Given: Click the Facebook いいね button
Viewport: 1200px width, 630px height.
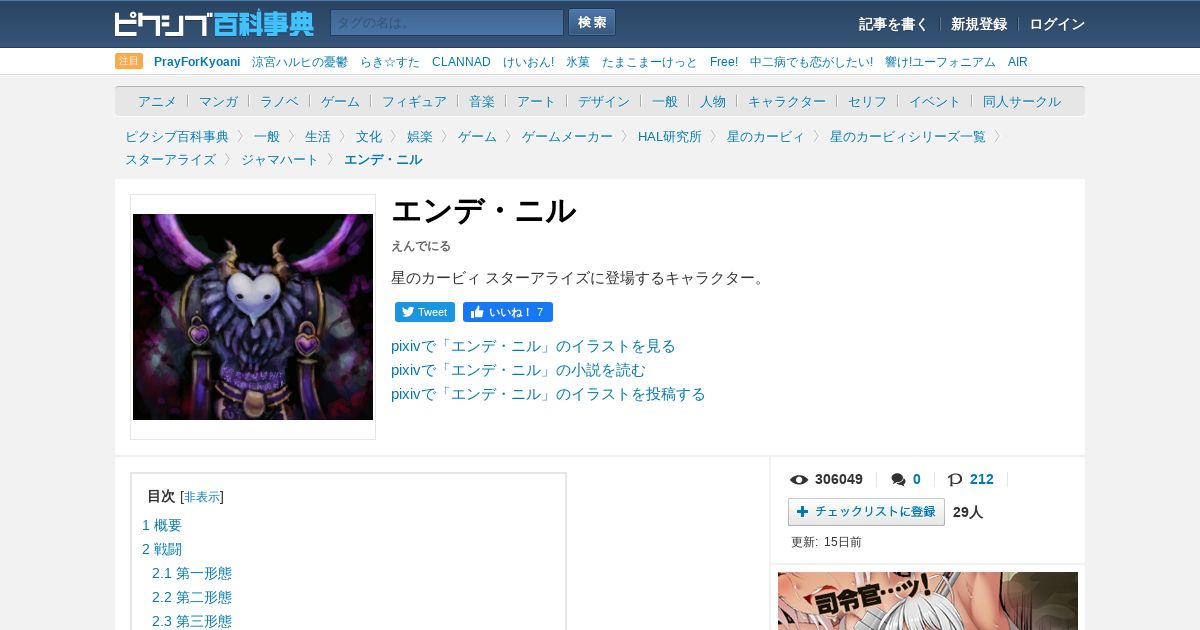Looking at the screenshot, I should click(x=508, y=312).
